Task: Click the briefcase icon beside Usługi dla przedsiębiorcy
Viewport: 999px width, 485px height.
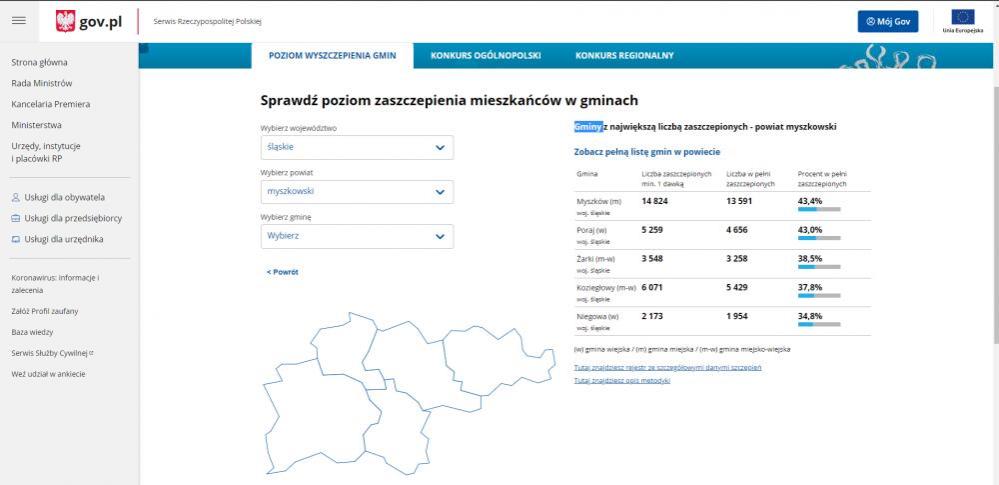Action: click(16, 219)
